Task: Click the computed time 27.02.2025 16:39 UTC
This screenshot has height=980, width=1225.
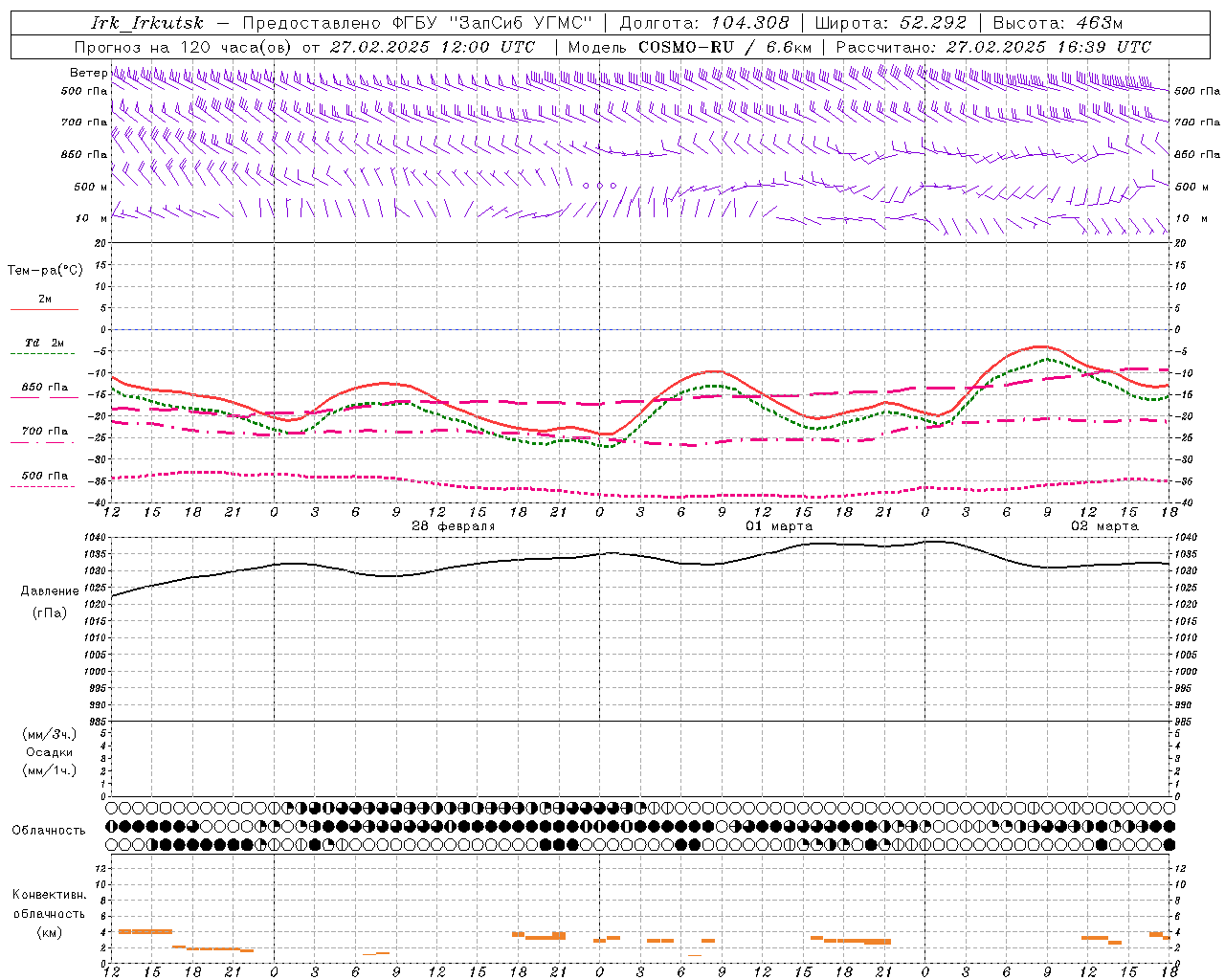Action: 1049,47
